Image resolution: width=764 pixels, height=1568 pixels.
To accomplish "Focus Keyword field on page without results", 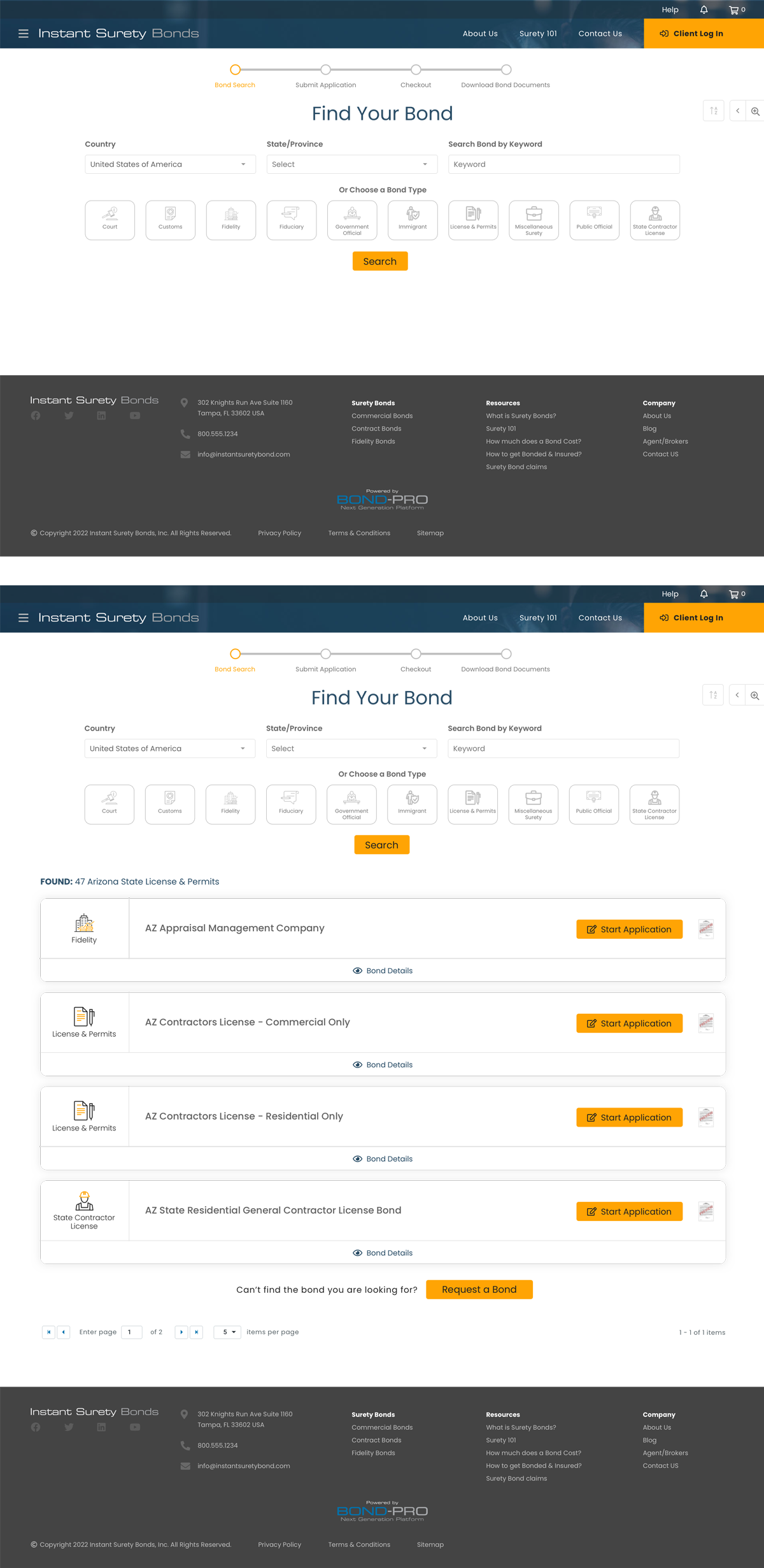I will coord(564,164).
